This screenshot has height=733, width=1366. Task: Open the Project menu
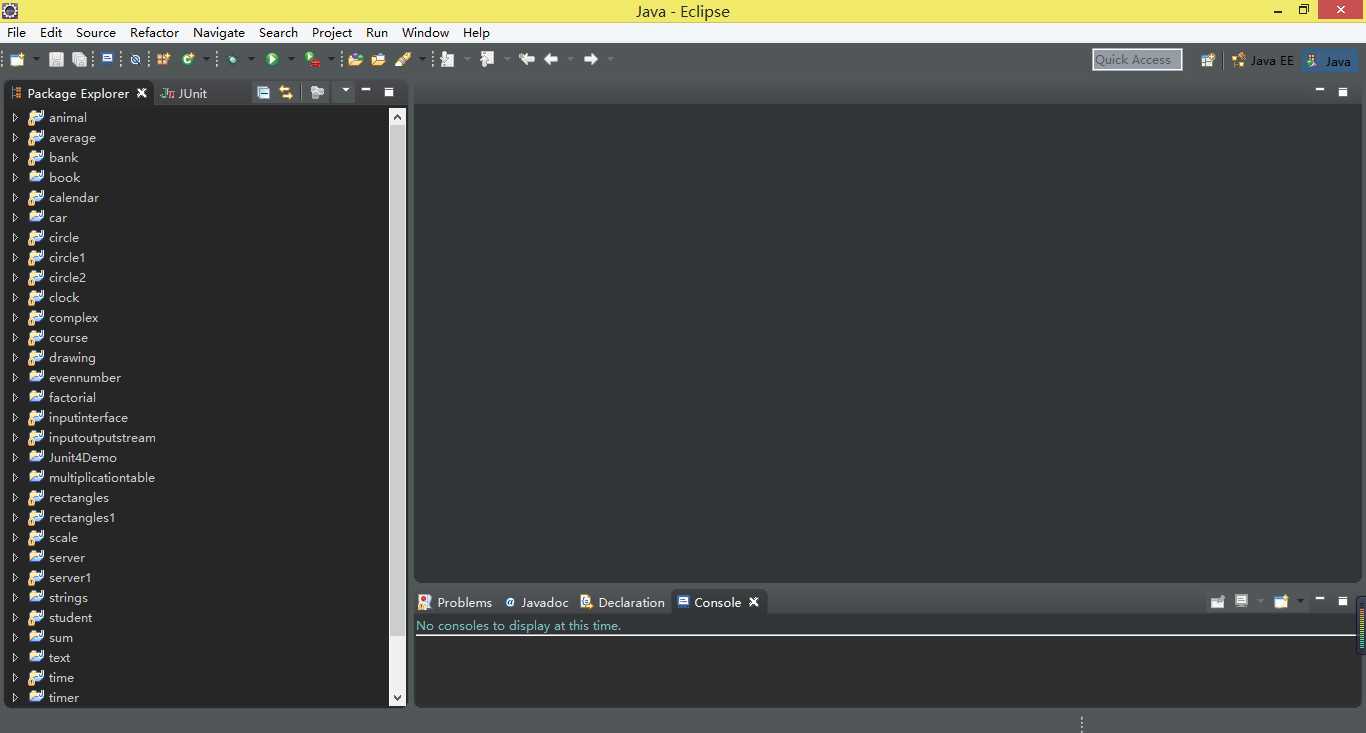332,32
